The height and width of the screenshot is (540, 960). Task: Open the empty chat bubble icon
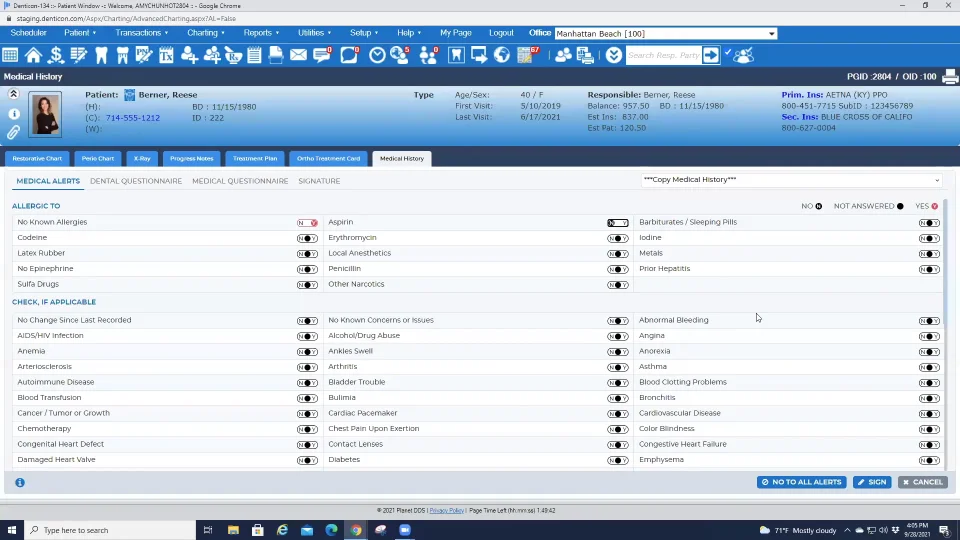[349, 55]
